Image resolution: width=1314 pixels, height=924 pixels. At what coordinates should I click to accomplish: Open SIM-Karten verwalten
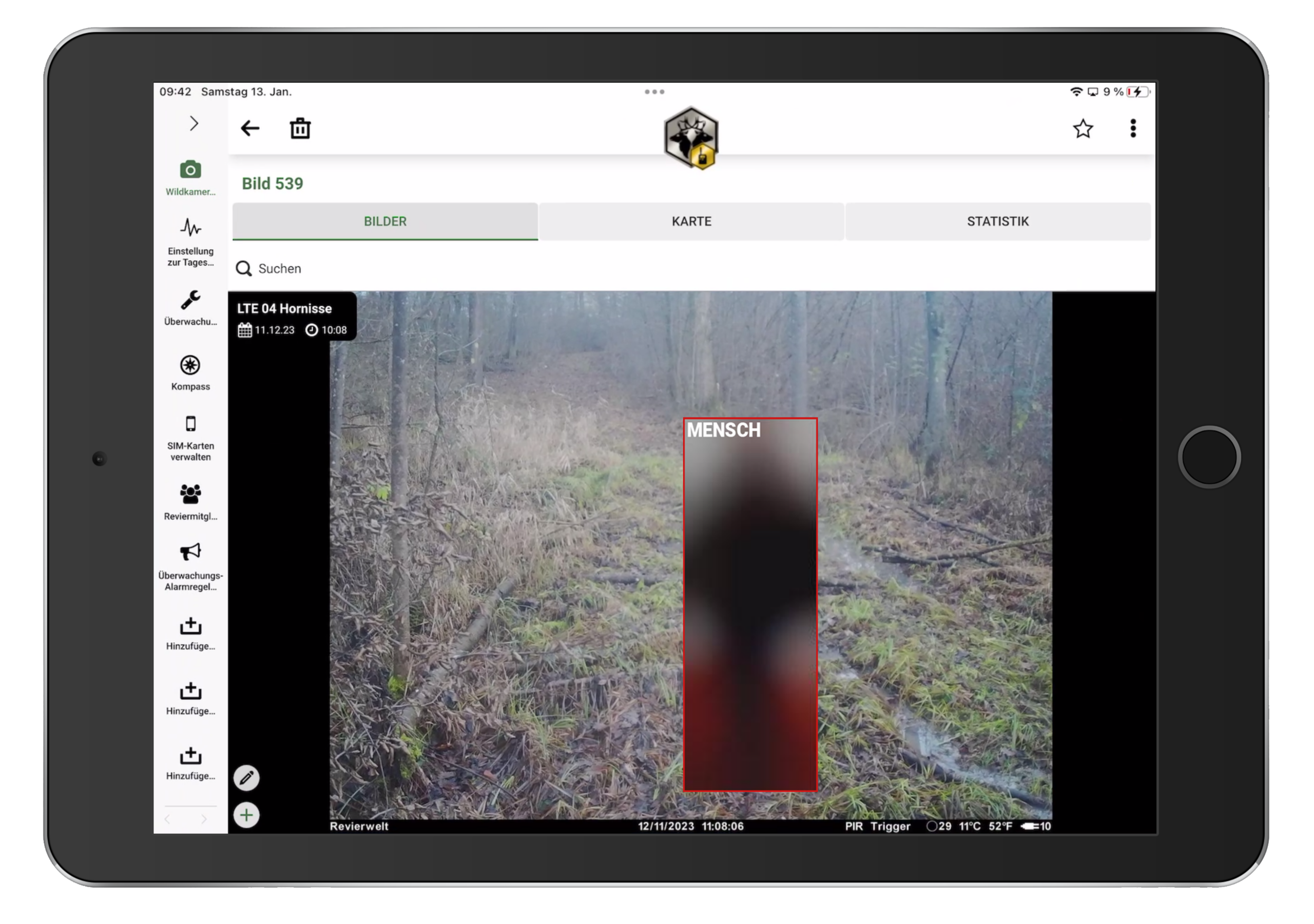[190, 438]
